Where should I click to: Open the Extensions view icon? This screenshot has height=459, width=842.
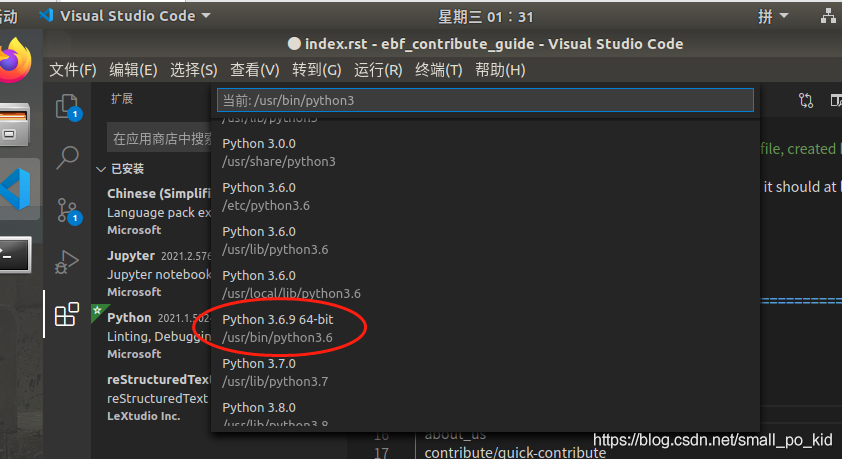[67, 314]
